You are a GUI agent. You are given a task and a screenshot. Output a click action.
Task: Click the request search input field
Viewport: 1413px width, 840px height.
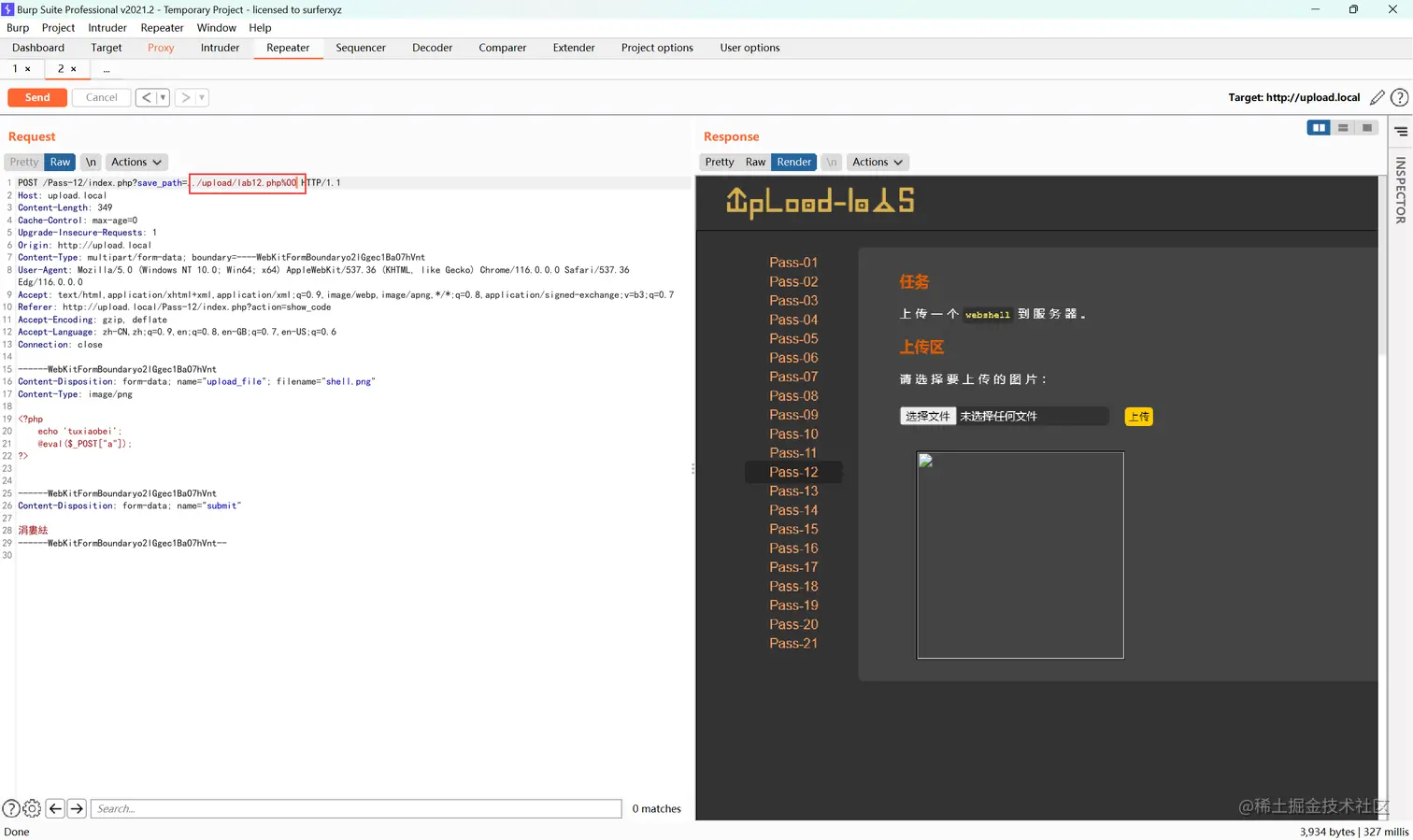coord(356,808)
